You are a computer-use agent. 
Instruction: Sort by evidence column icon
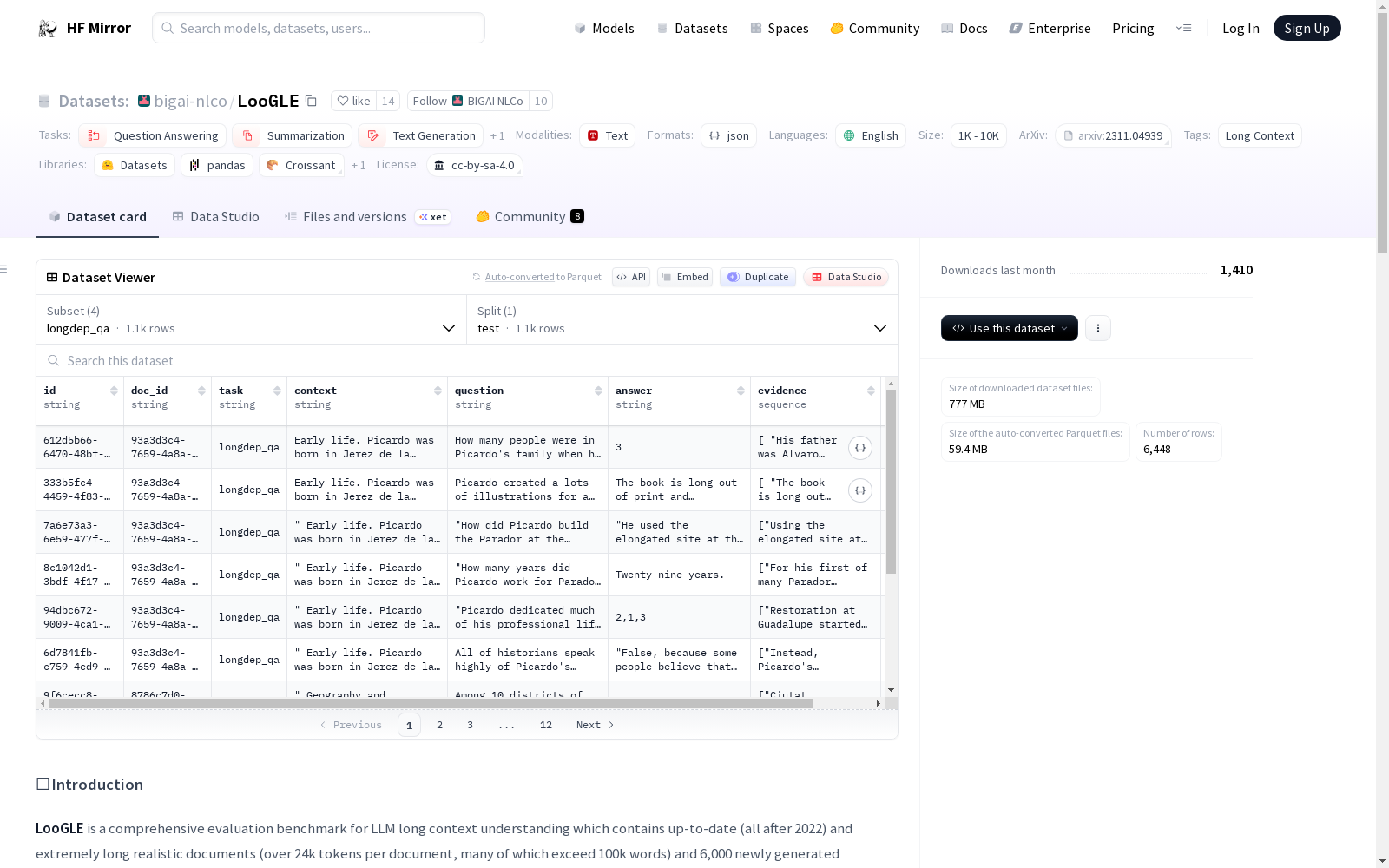[x=871, y=391]
